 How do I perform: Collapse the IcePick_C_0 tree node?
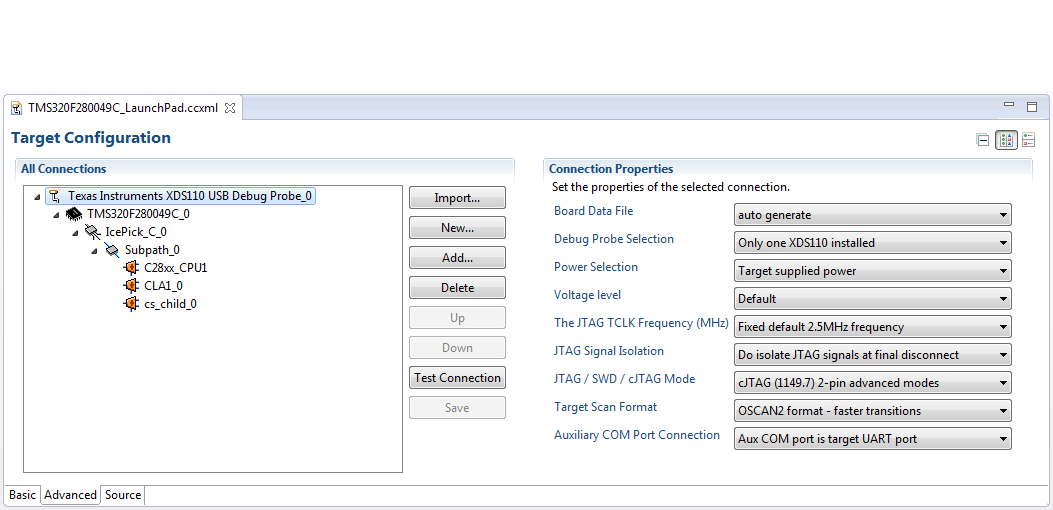point(76,233)
